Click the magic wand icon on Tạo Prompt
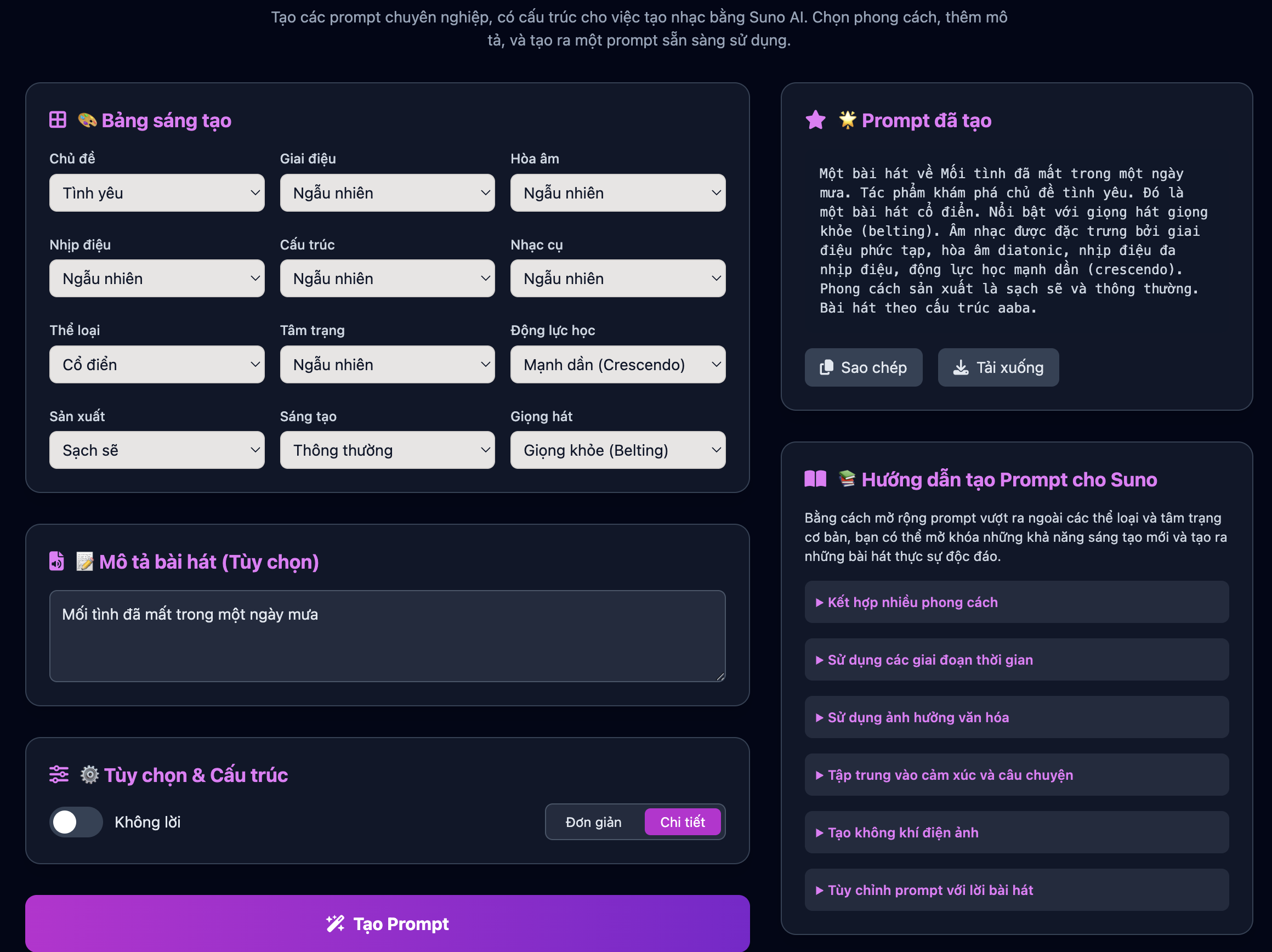This screenshot has height=952, width=1272. [335, 924]
